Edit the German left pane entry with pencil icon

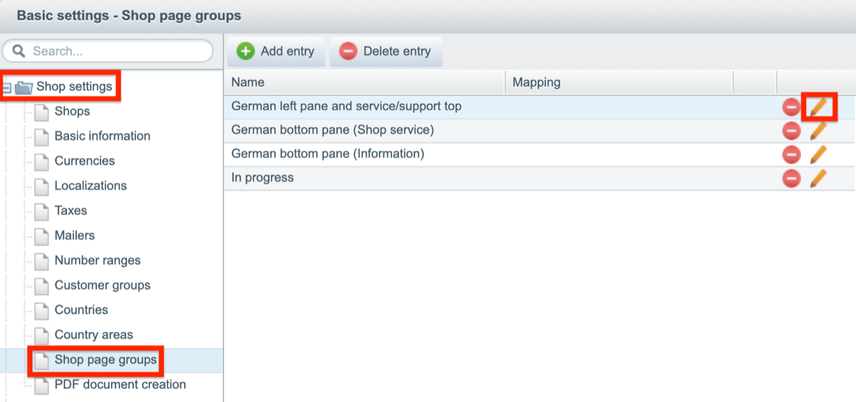coord(818,107)
